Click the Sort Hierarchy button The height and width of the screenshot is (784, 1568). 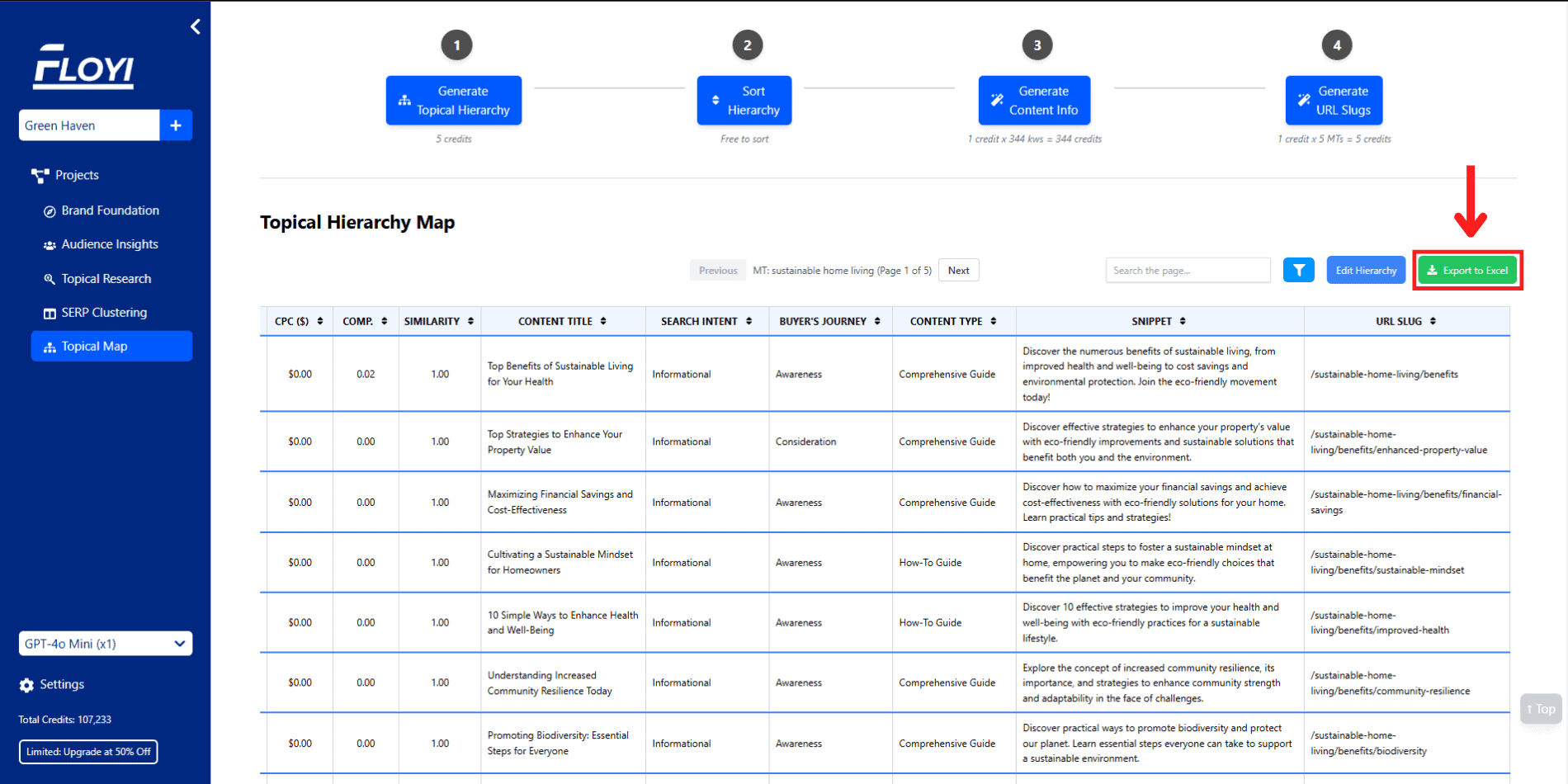(x=744, y=101)
